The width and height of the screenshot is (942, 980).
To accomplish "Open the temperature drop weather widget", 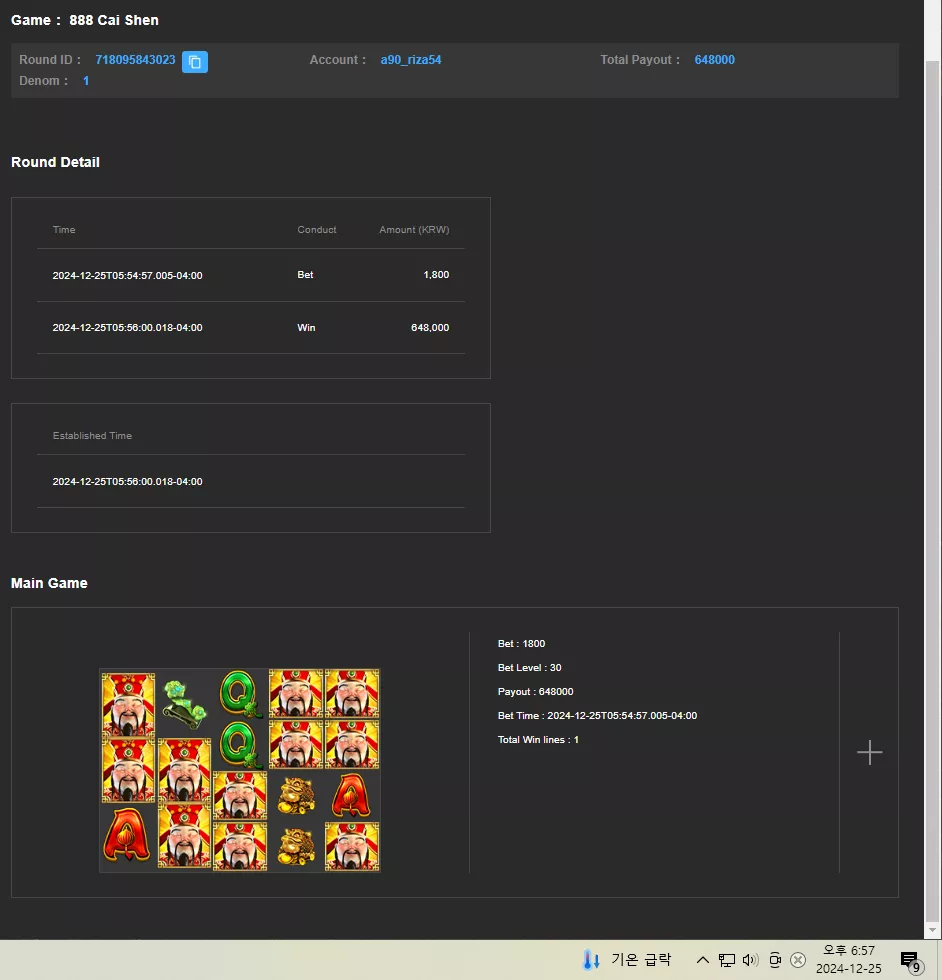I will [627, 959].
